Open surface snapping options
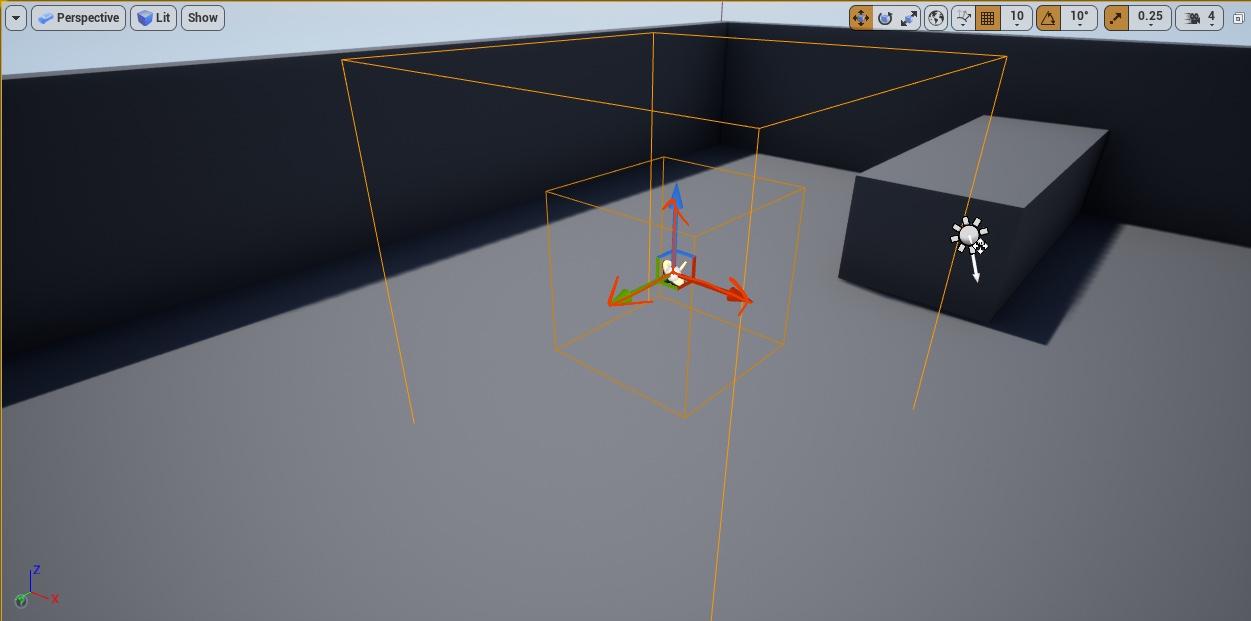Image resolution: width=1251 pixels, height=621 pixels. (963, 18)
